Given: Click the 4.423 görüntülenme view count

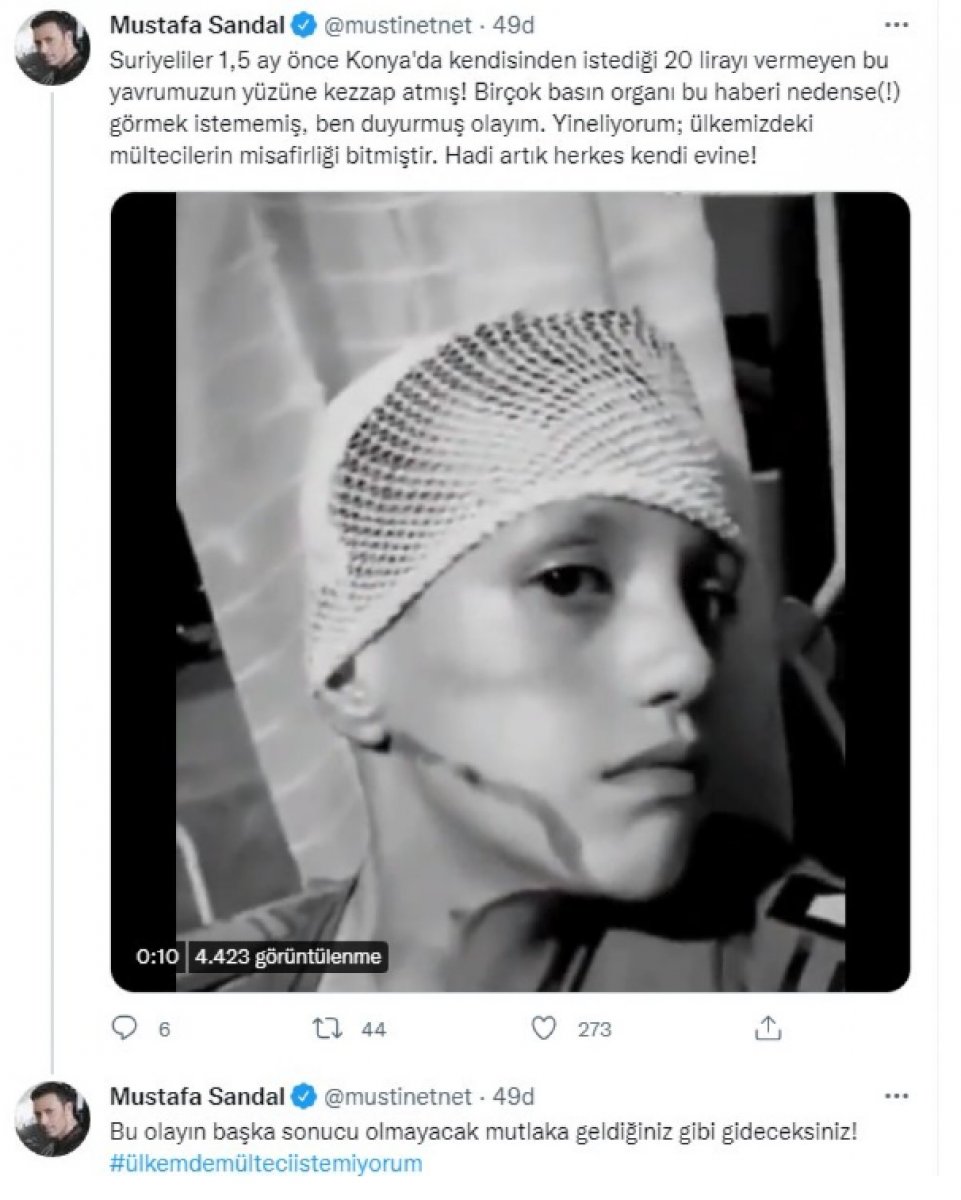Looking at the screenshot, I should 289,956.
